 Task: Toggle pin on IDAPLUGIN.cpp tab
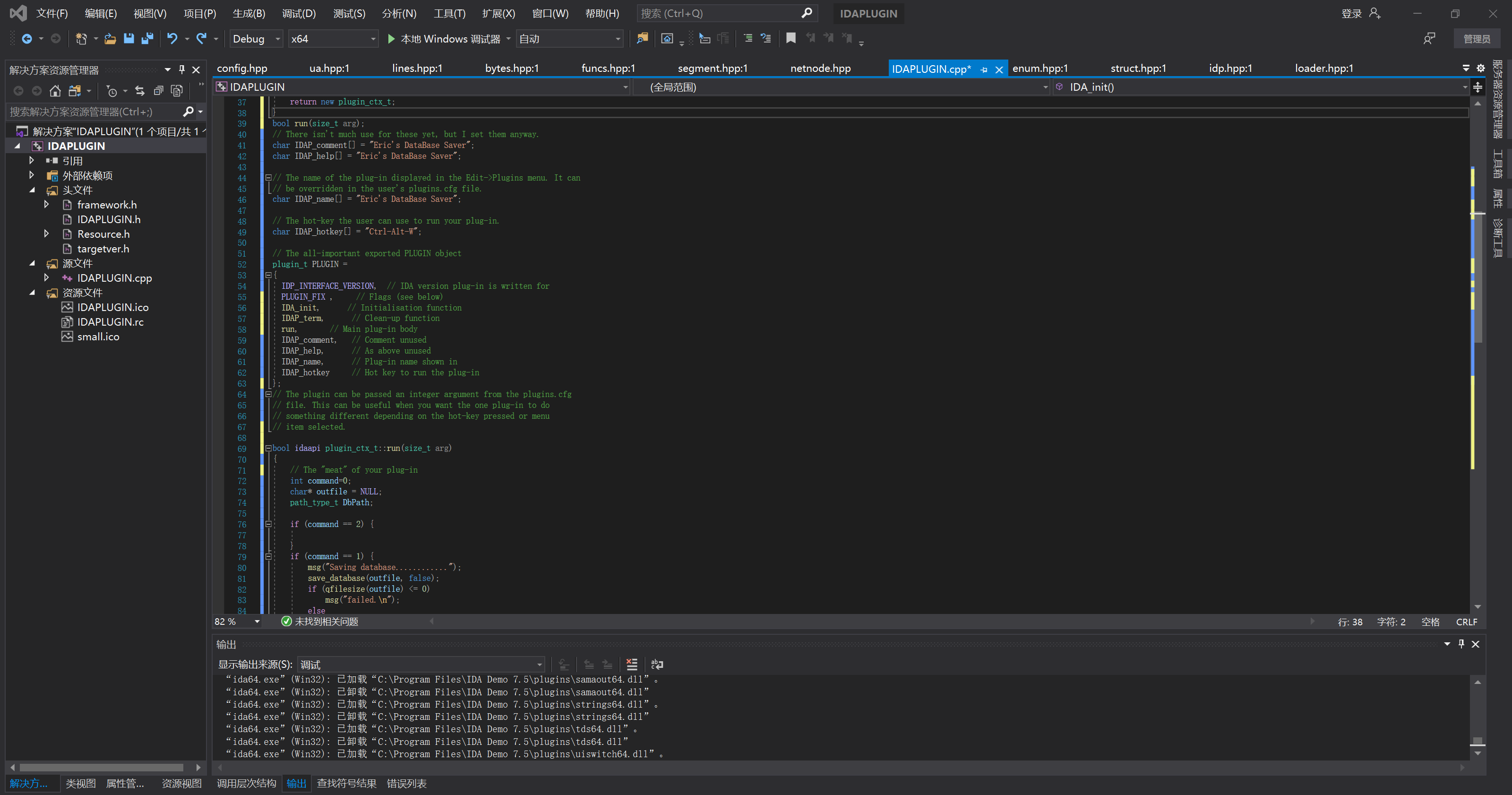tap(984, 70)
